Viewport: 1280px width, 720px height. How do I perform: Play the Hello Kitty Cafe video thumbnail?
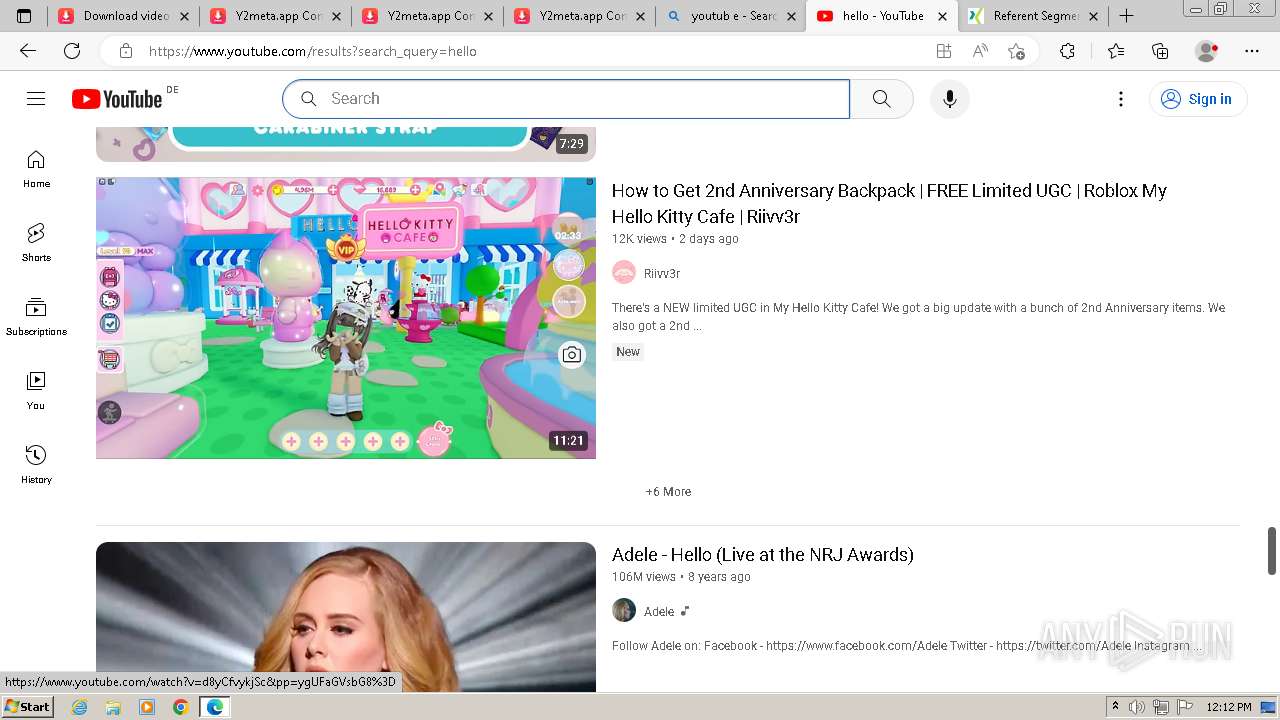[346, 318]
